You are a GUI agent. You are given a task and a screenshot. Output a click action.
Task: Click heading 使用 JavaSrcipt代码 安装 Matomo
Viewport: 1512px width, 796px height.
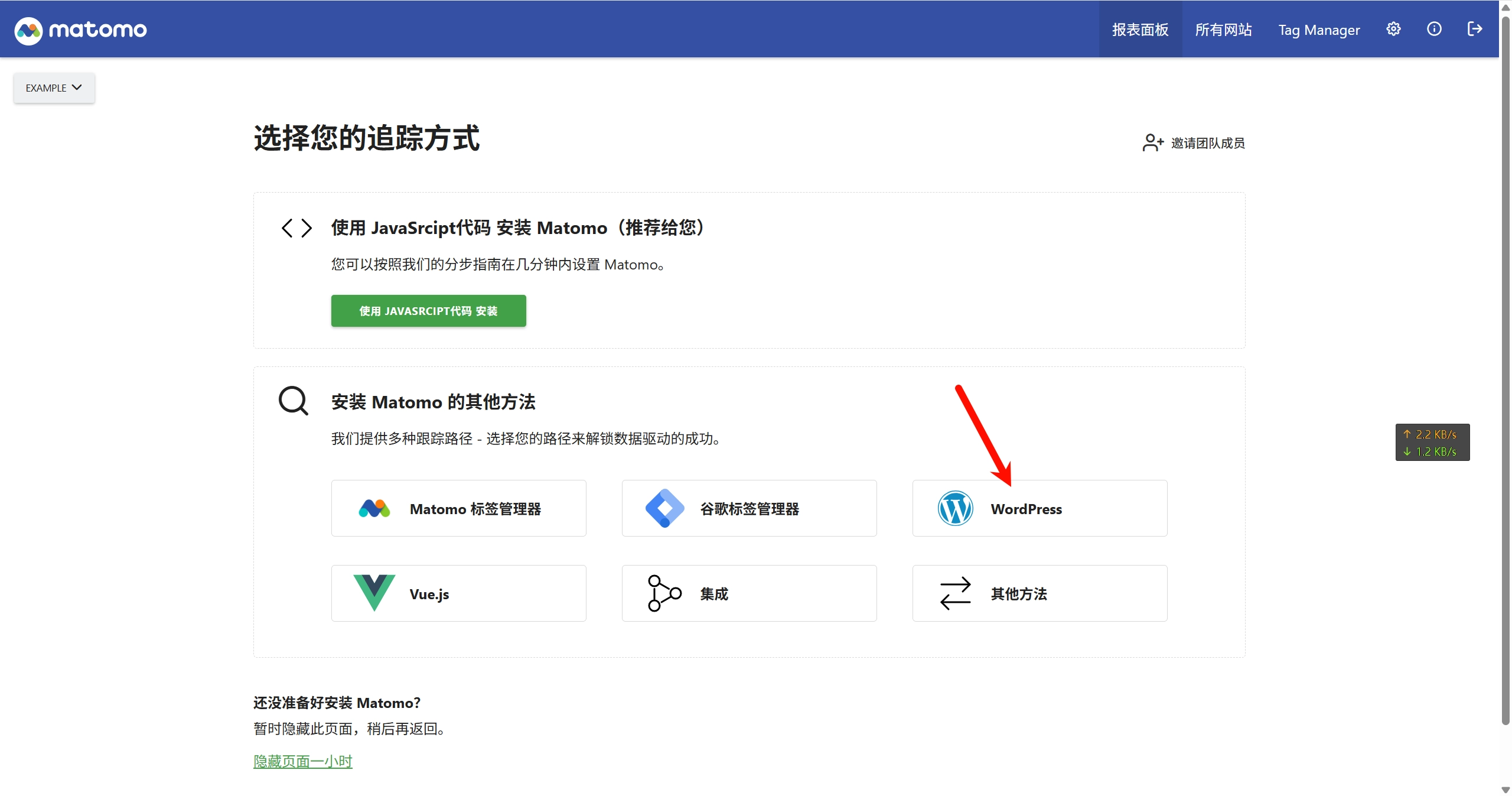tap(519, 228)
